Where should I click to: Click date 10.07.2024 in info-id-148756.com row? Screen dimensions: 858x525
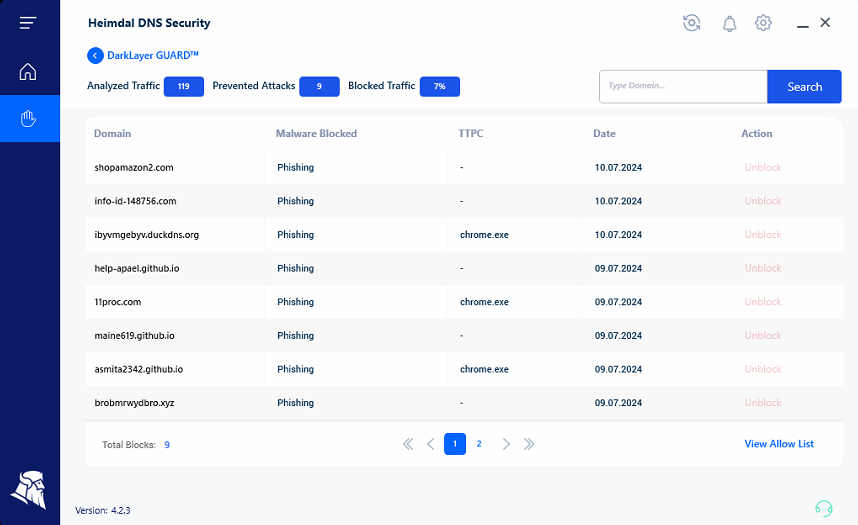pyautogui.click(x=618, y=201)
